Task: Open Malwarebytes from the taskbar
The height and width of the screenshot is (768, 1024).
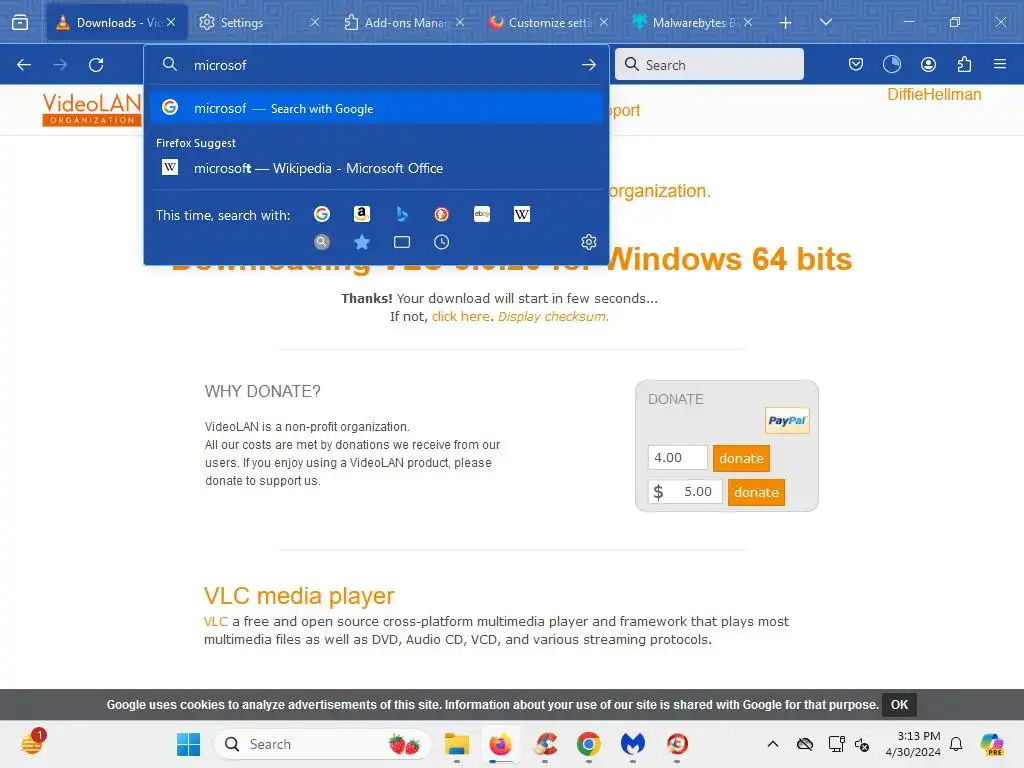Action: [x=632, y=744]
